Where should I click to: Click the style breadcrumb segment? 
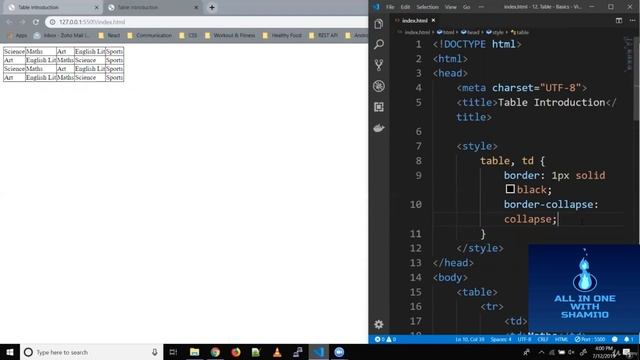click(x=495, y=32)
